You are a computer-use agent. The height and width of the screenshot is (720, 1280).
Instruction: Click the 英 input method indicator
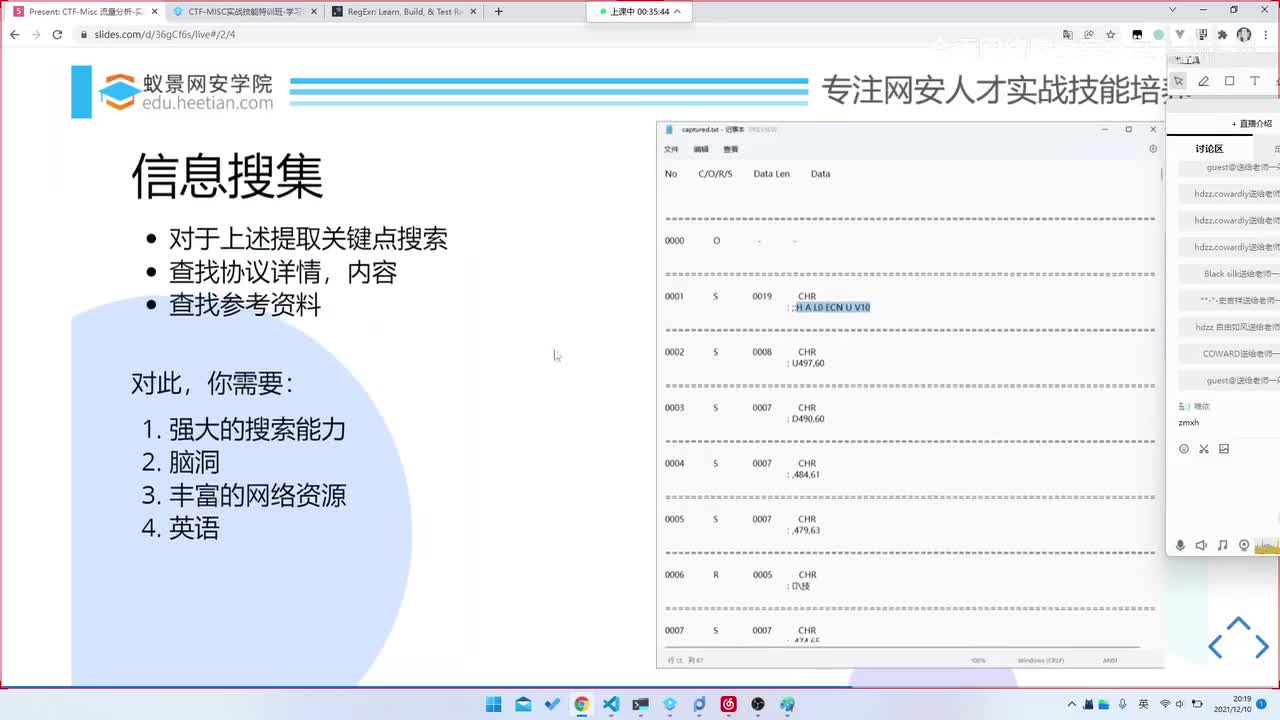(x=1143, y=704)
